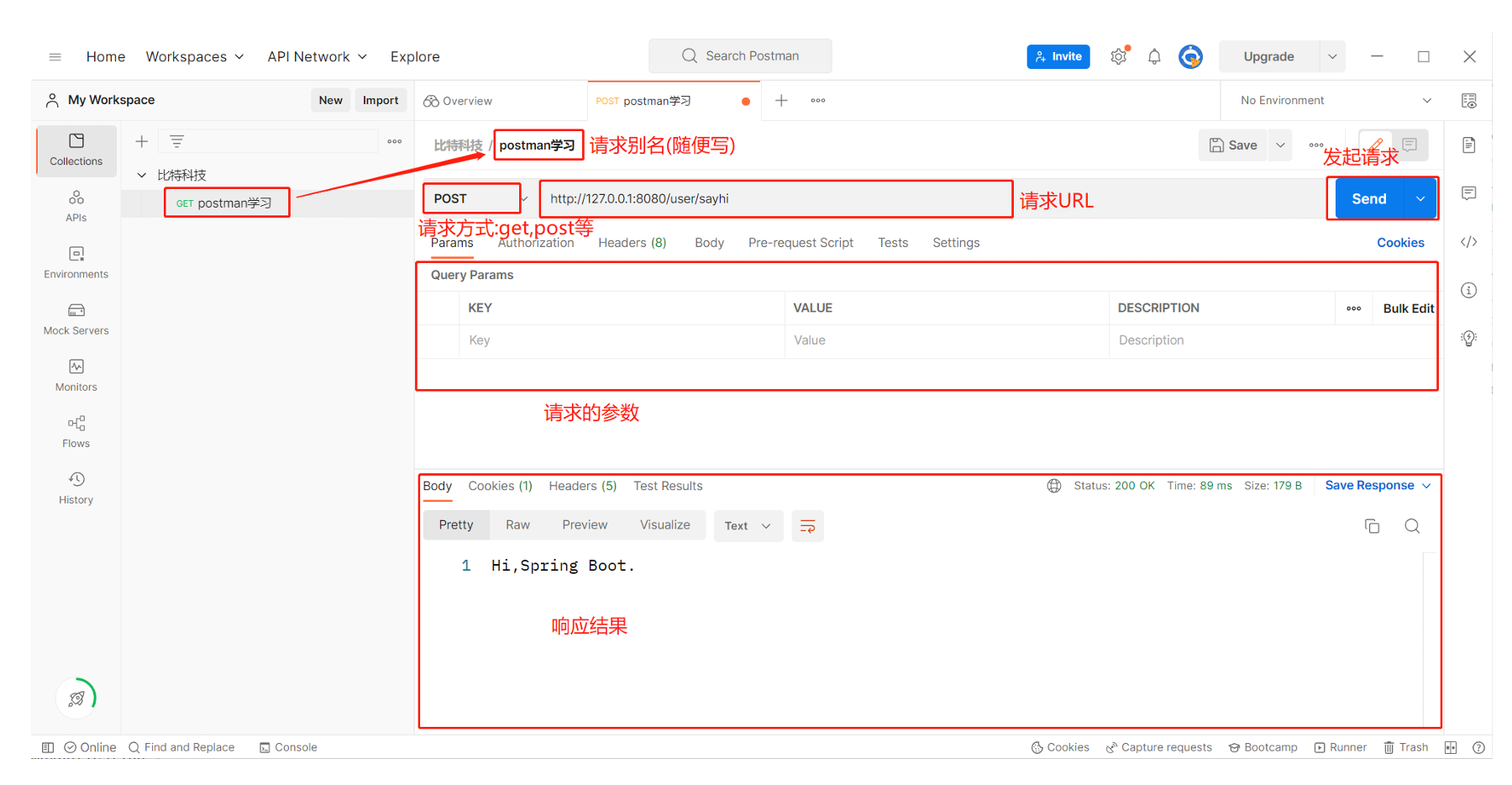
Task: Switch to response Headers (5) tab
Action: pos(582,486)
